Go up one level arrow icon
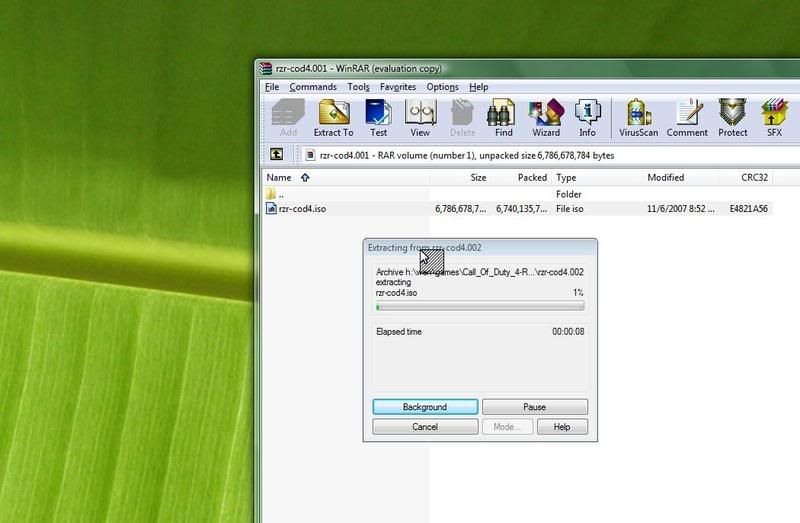The height and width of the screenshot is (523, 800). pyautogui.click(x=277, y=154)
